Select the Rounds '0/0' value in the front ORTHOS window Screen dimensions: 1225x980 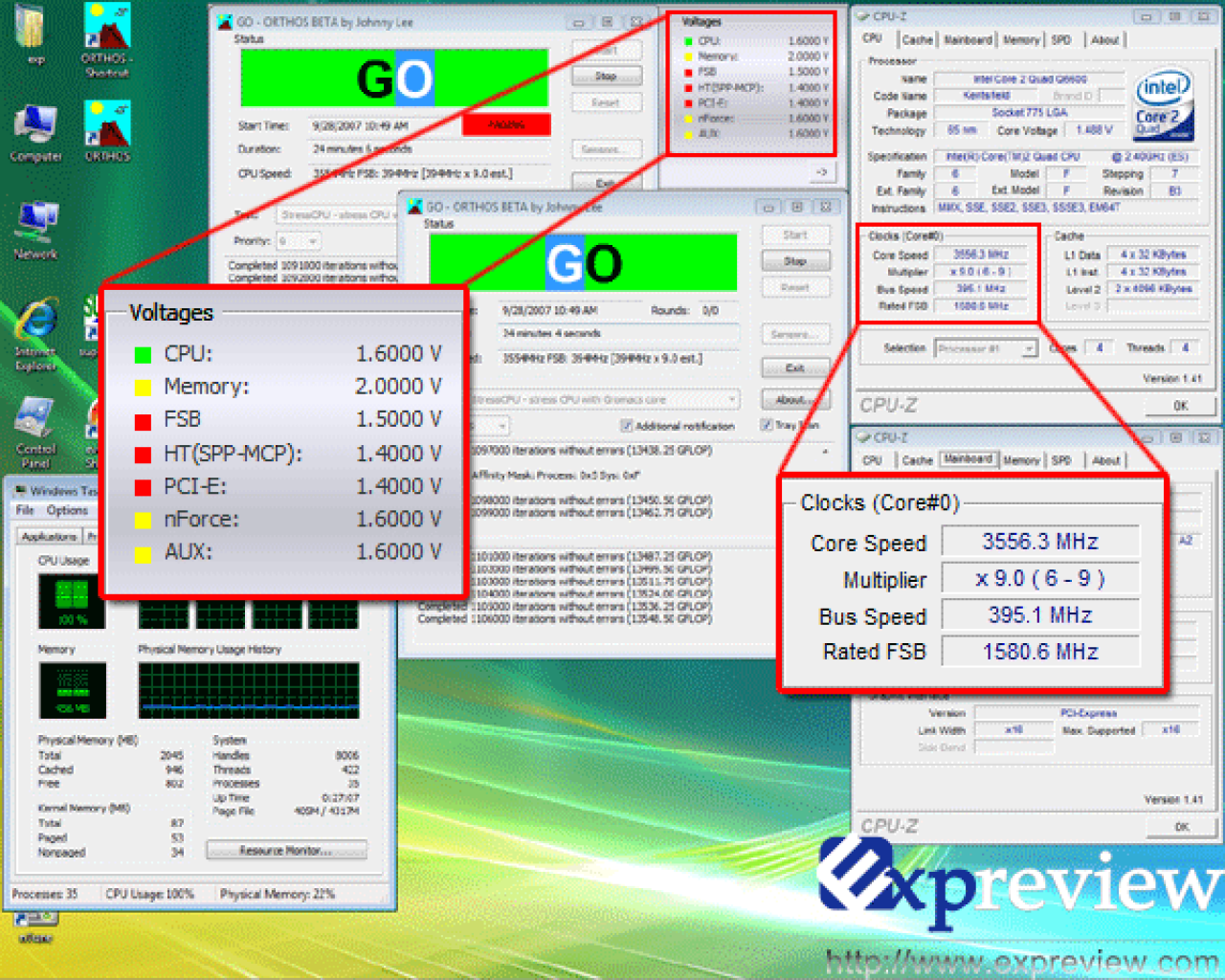click(710, 311)
